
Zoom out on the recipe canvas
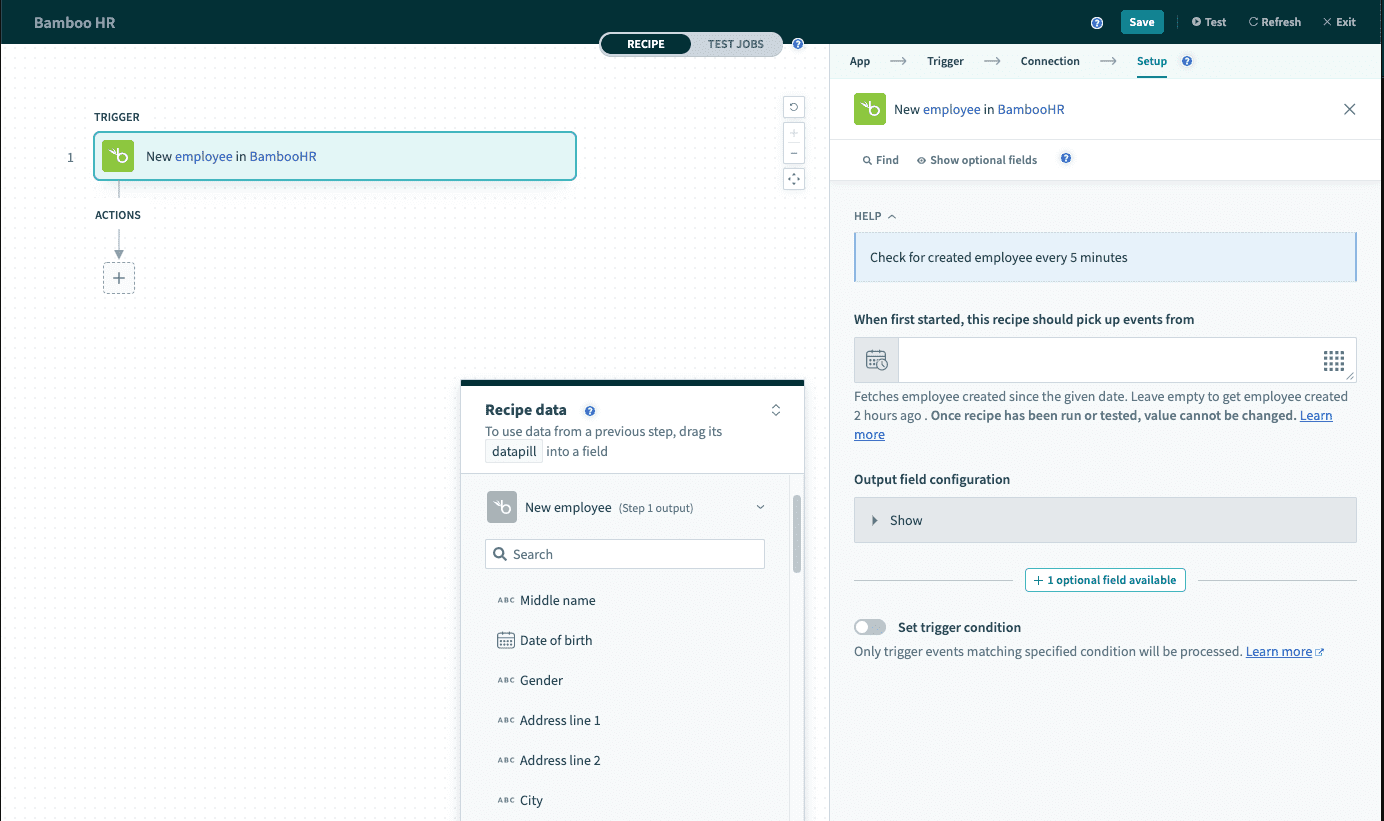(x=794, y=153)
